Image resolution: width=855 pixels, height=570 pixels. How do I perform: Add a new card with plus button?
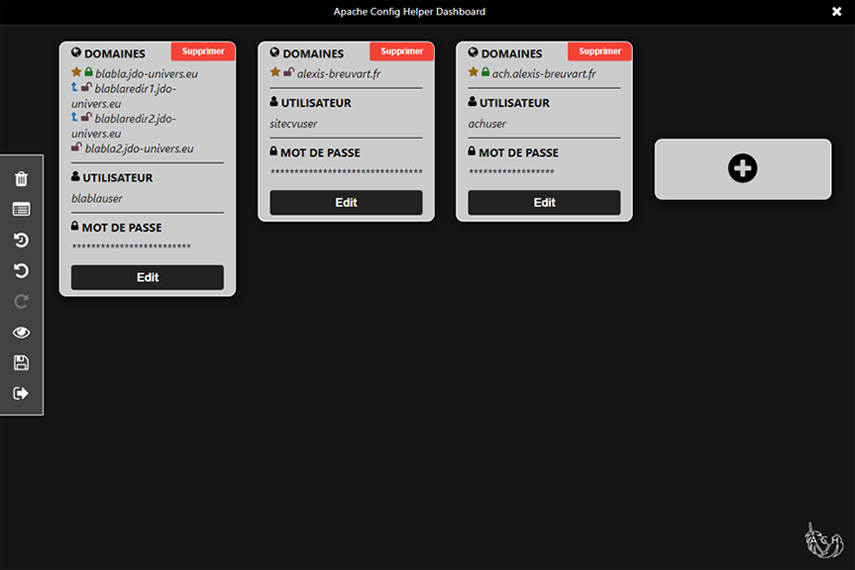pyautogui.click(x=742, y=169)
